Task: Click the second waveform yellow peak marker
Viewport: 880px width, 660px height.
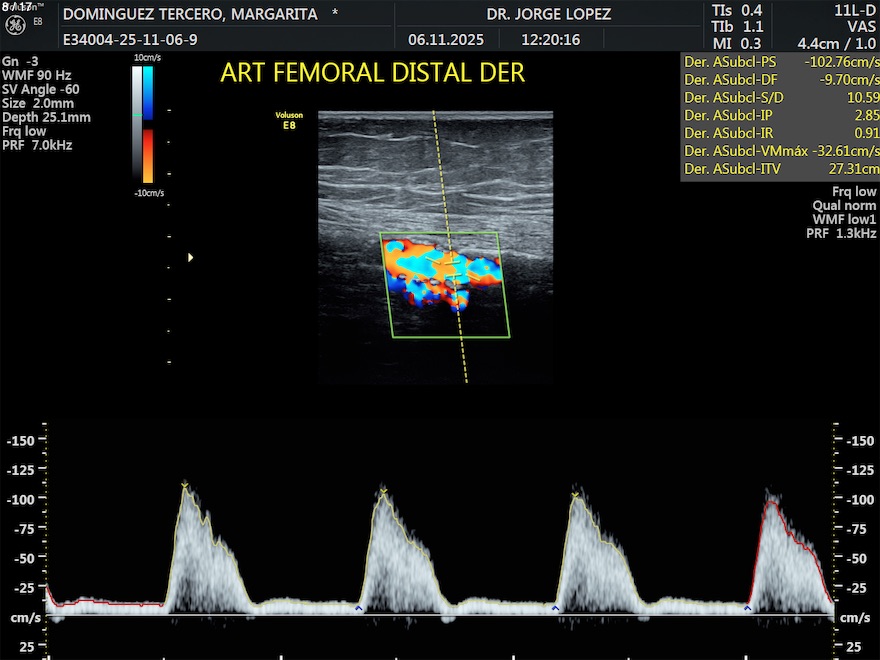Action: coord(383,490)
